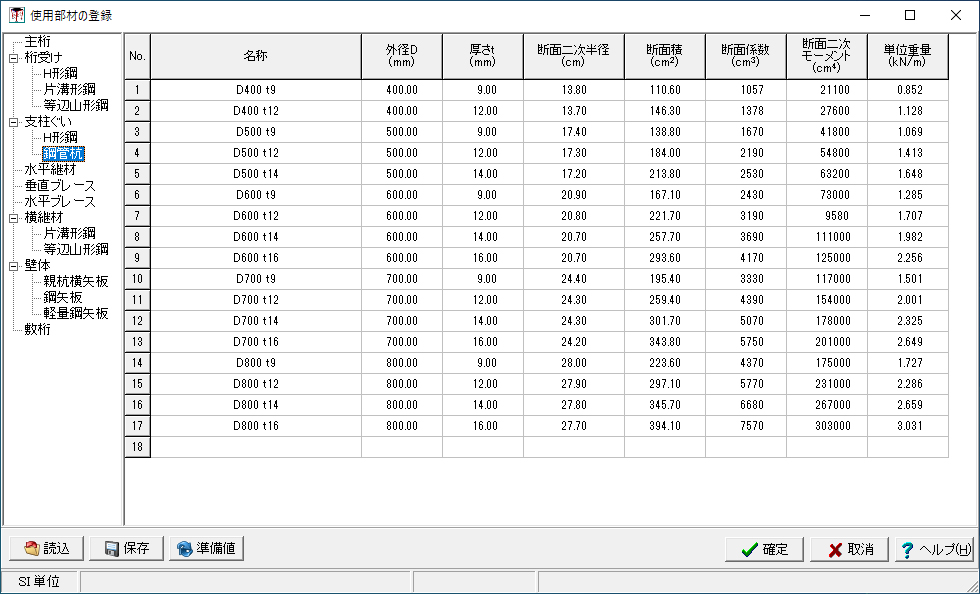Image resolution: width=980 pixels, height=594 pixels.
Task: Click the name cell D400 t12
Action: pos(256,111)
